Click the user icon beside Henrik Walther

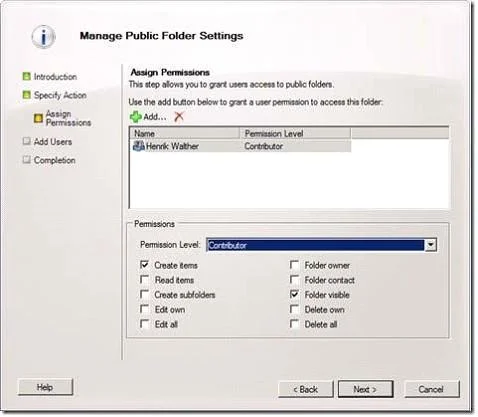[x=138, y=146]
